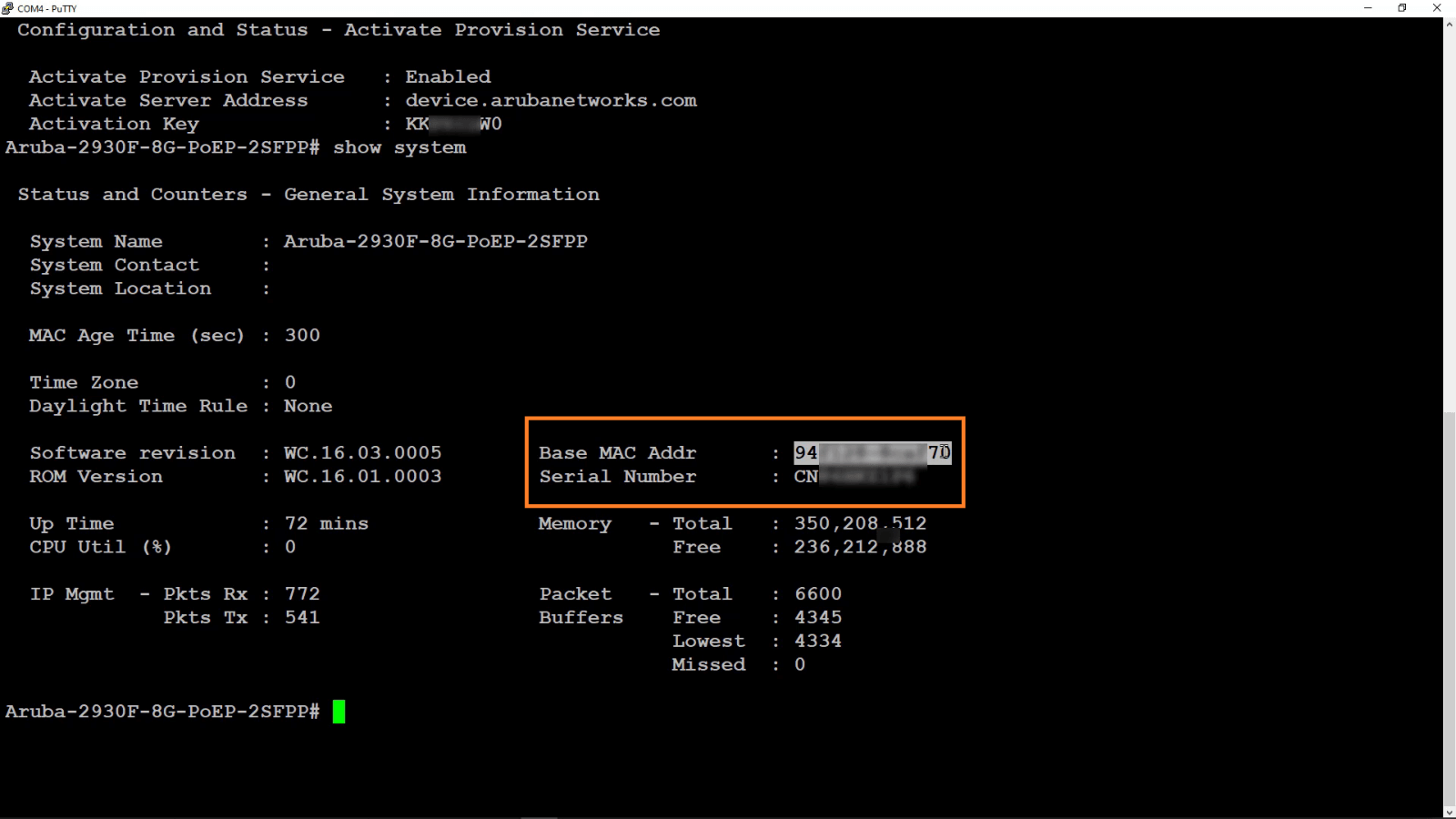The image size is (1456, 819).
Task: Click the 'Serial Number' label
Action: pos(617,476)
